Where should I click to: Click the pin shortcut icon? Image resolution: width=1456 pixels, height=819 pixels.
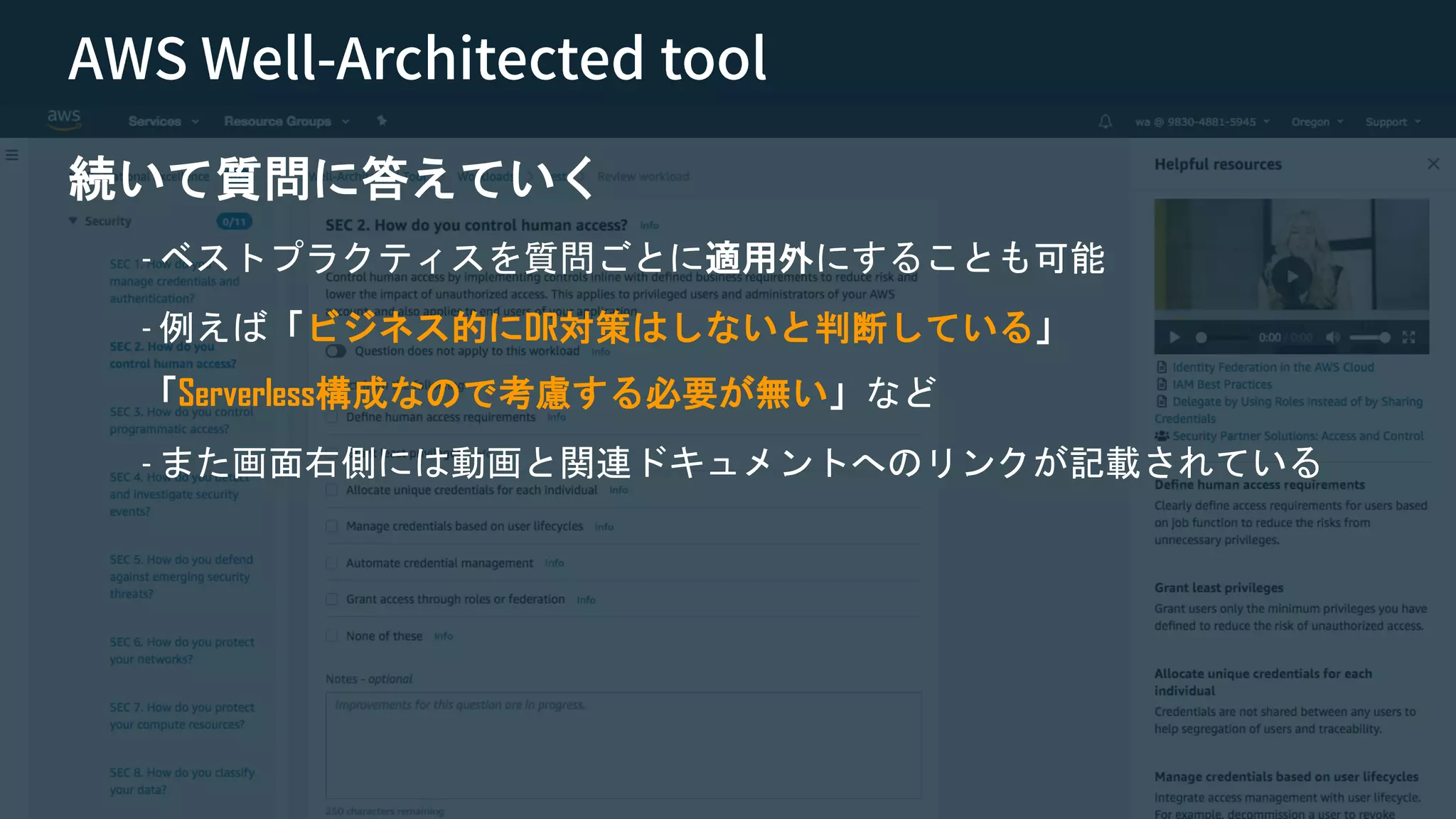coord(382,121)
